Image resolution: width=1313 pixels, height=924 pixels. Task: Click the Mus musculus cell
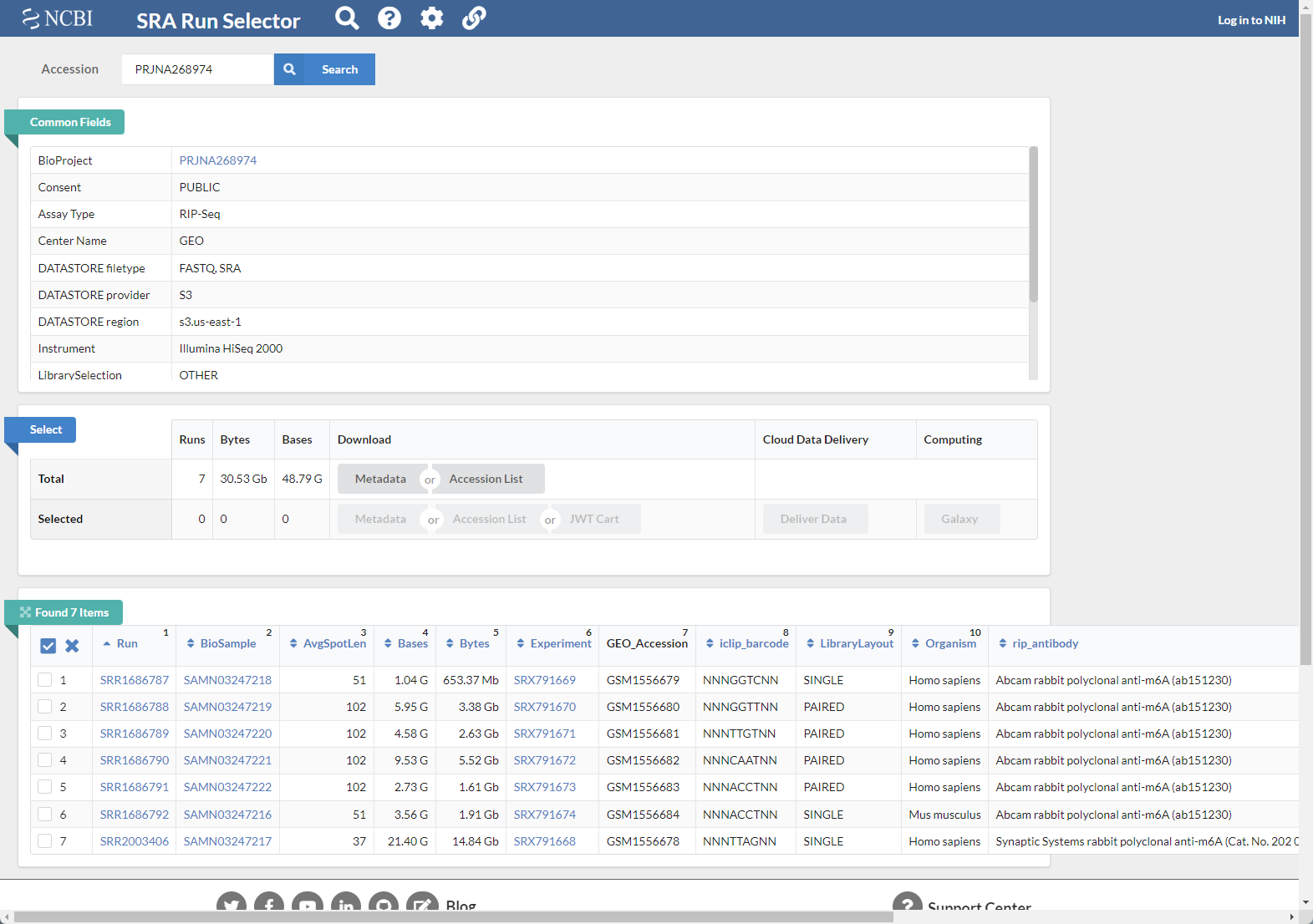click(944, 815)
